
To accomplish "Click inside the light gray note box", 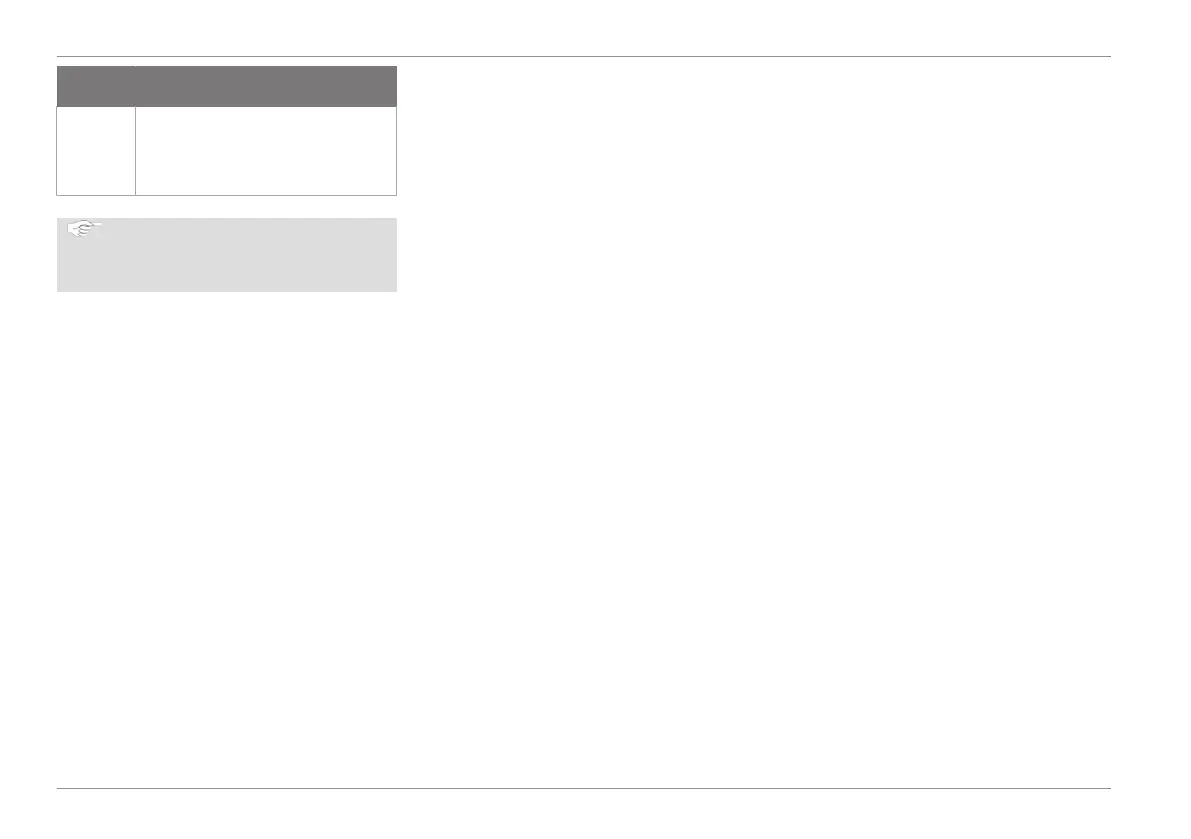I will point(240,262).
